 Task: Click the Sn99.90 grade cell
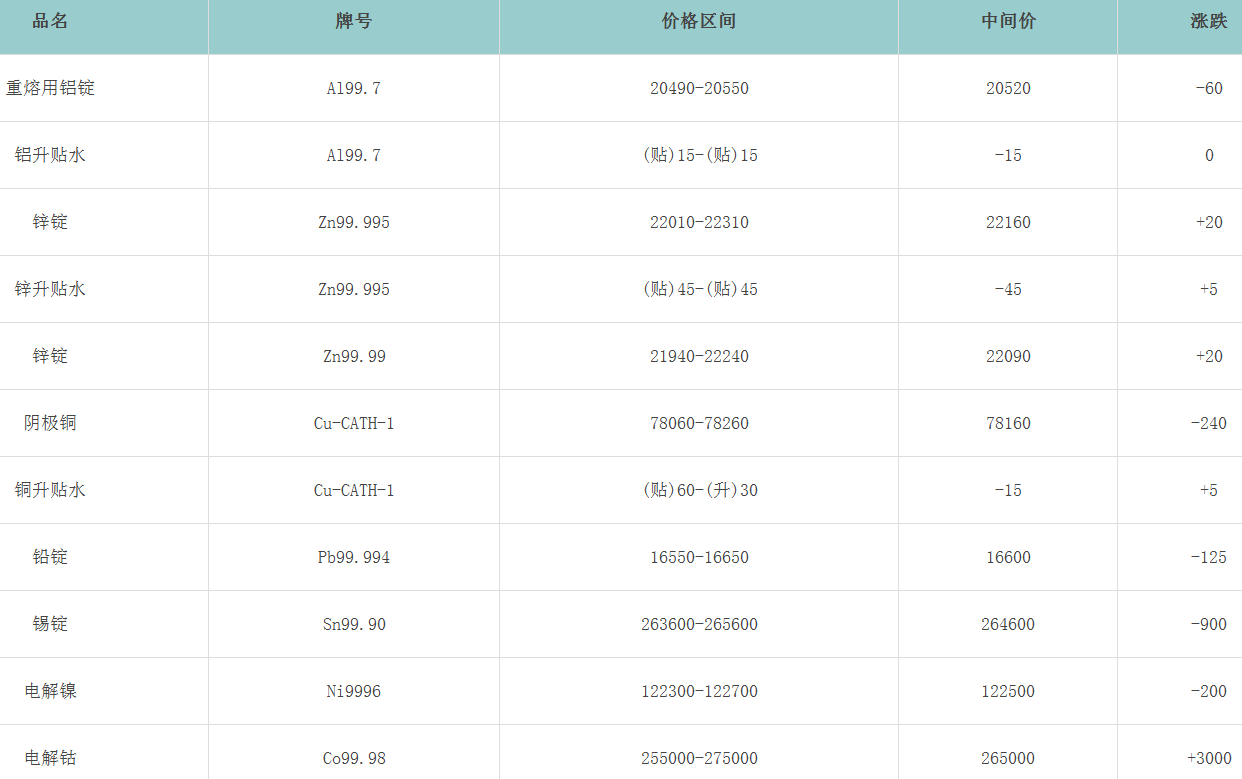354,624
